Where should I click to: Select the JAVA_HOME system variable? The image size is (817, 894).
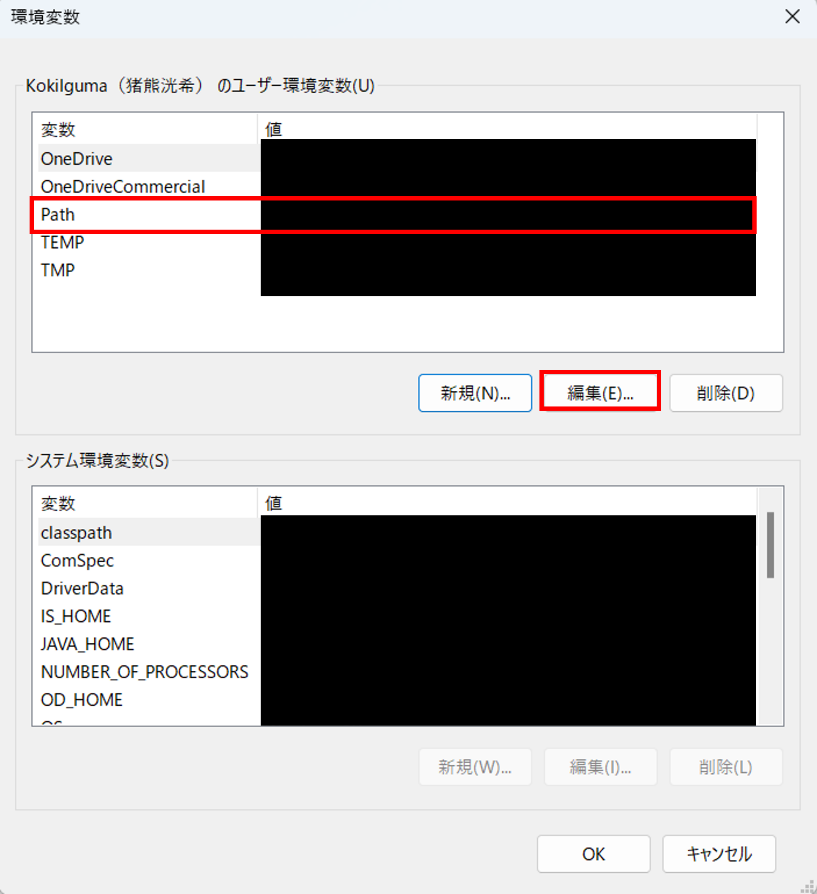tap(397, 644)
